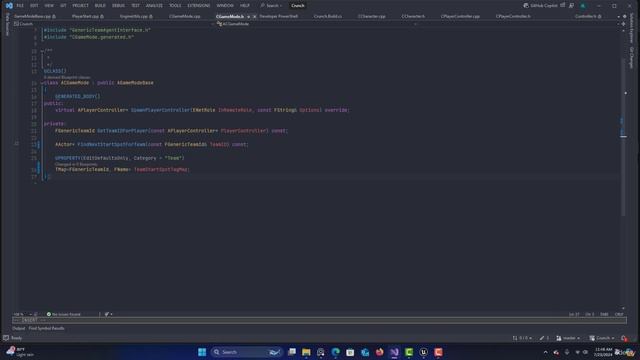Click the Visual Studio logo icon
This screenshot has height=360, width=640.
click(x=9, y=6)
